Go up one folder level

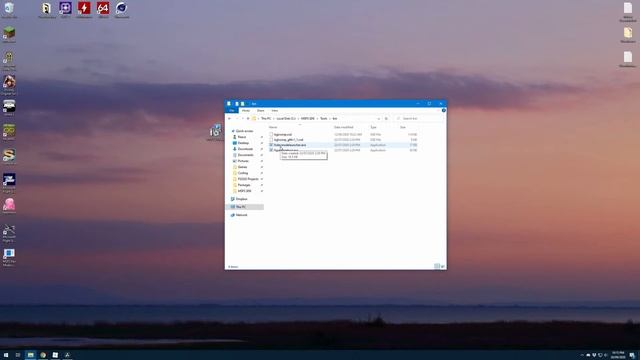coord(248,118)
